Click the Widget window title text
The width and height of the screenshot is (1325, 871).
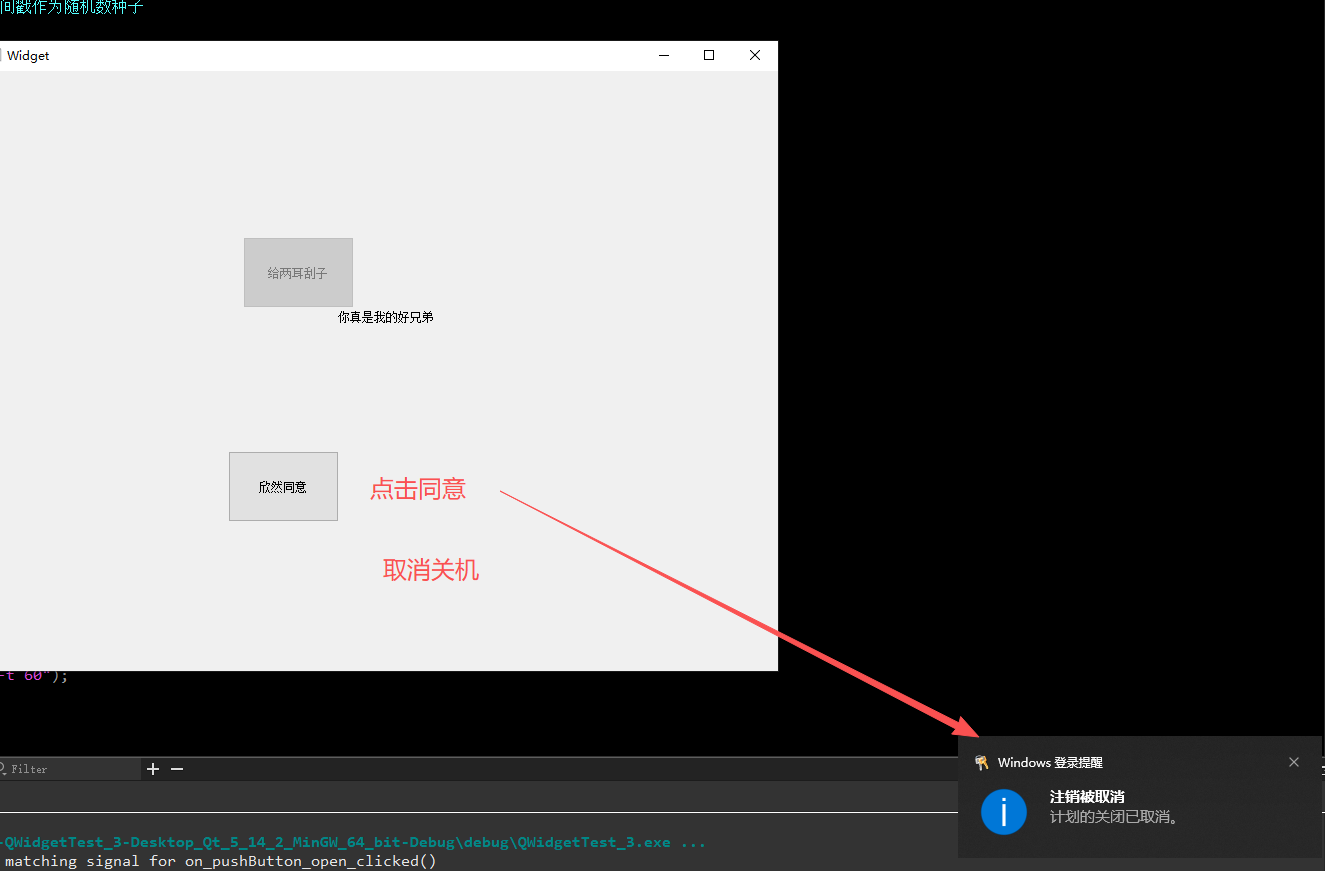[x=28, y=56]
